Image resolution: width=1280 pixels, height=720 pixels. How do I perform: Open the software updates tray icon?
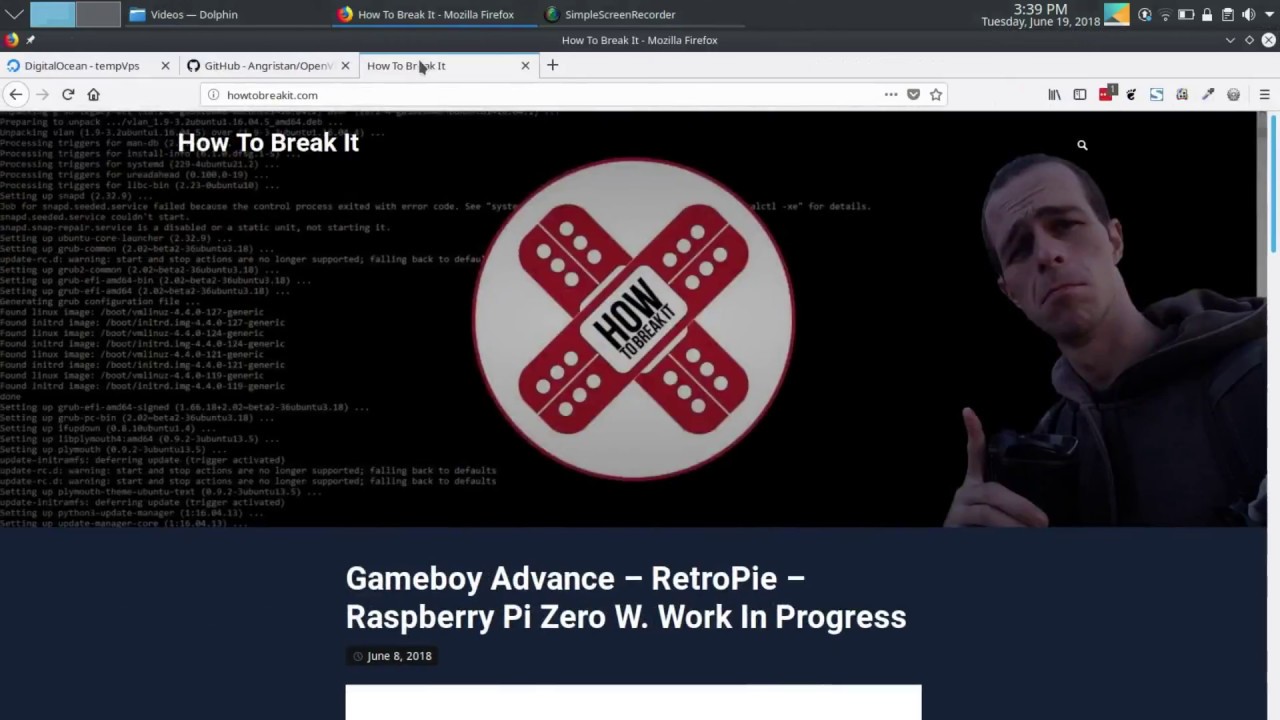click(x=1145, y=15)
